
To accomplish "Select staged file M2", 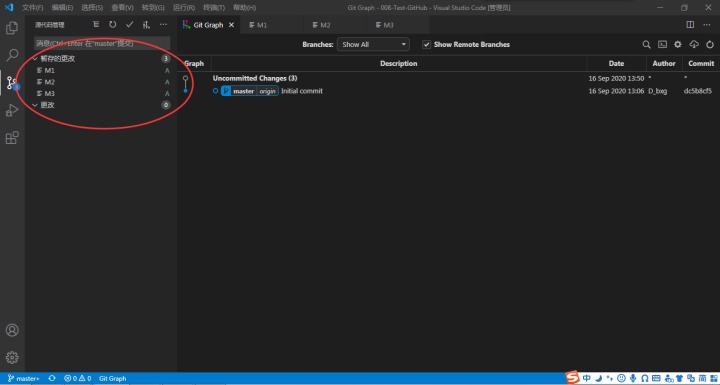I will coord(101,82).
